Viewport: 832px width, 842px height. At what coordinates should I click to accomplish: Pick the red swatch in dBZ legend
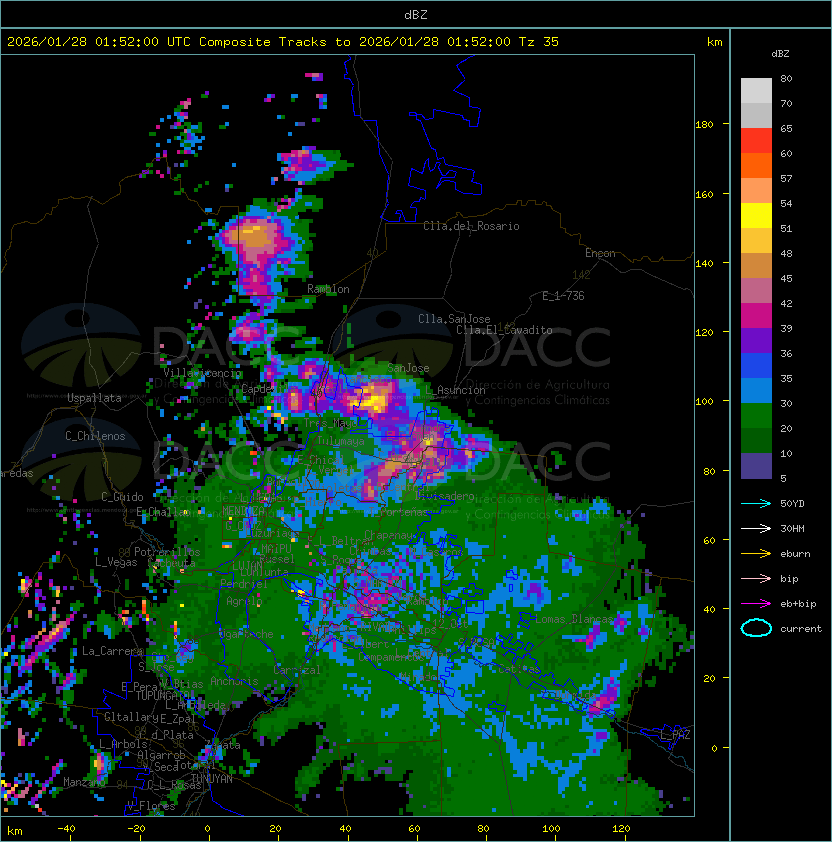[x=756, y=140]
